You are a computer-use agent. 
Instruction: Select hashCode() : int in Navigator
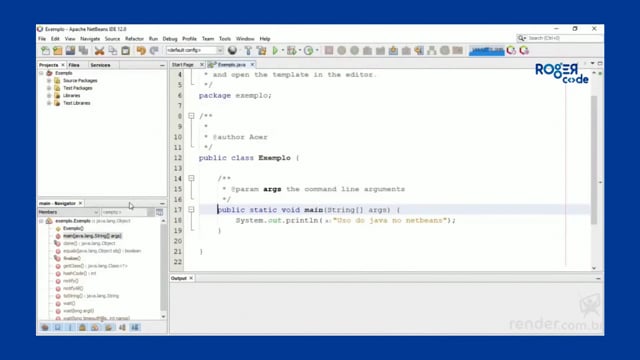tap(80, 273)
